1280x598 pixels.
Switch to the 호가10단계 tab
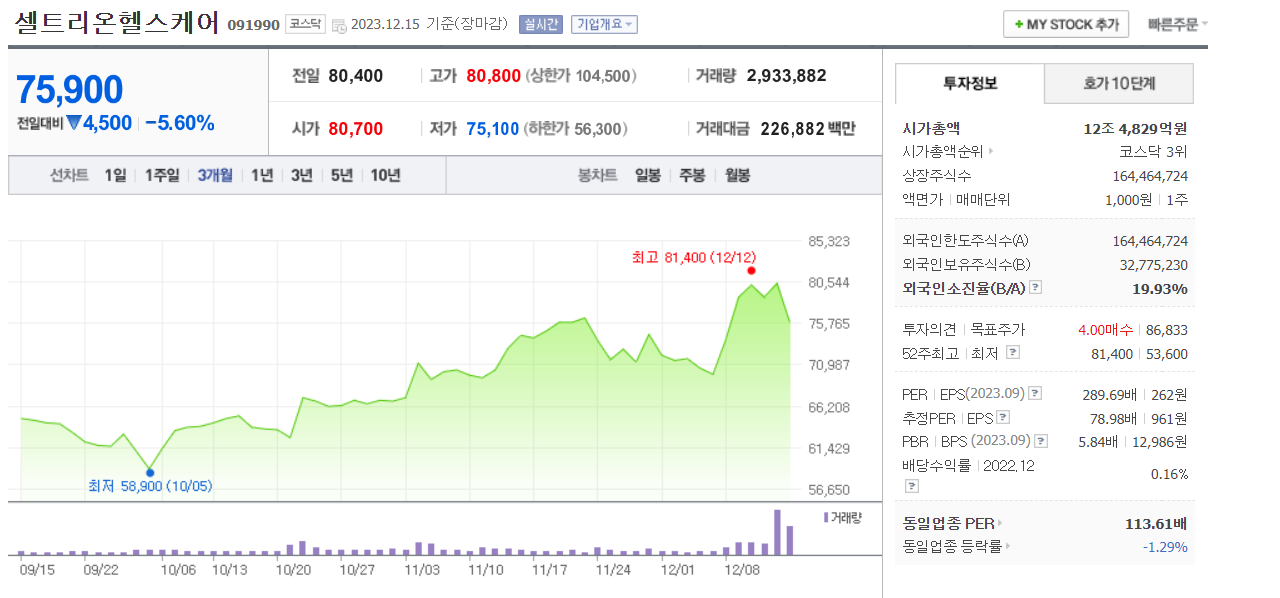coord(1119,84)
